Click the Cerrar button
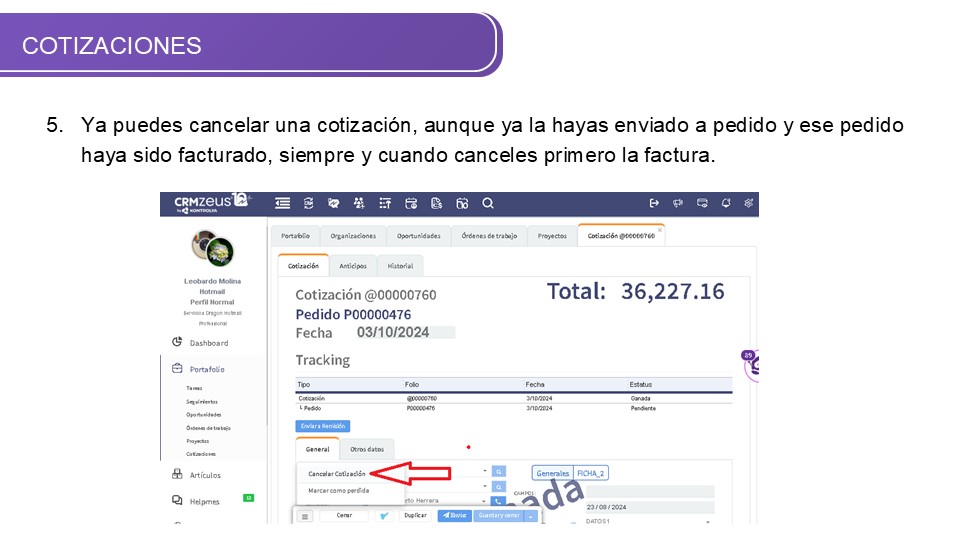 [344, 516]
